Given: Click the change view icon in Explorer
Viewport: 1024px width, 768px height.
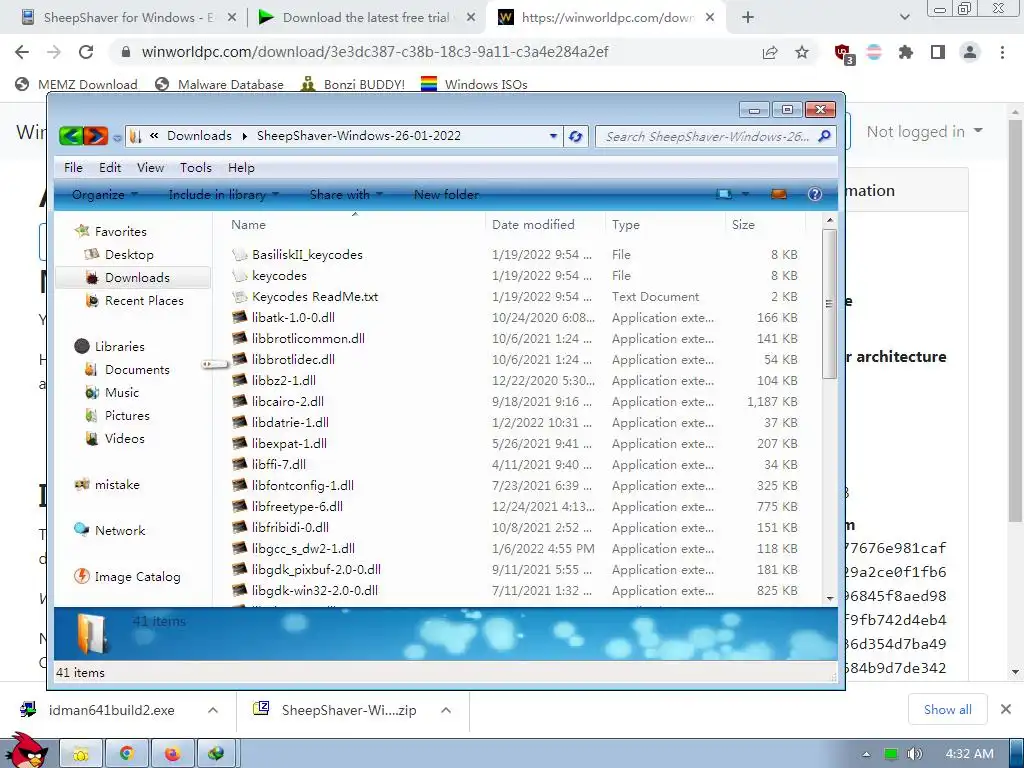Looking at the screenshot, I should click(724, 194).
